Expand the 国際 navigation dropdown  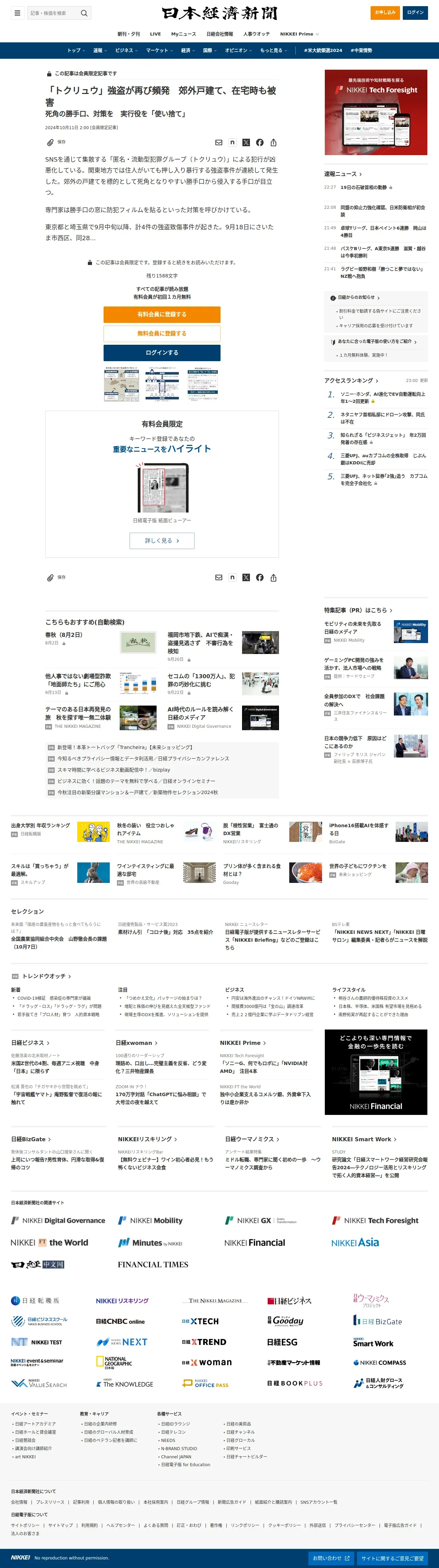(210, 51)
